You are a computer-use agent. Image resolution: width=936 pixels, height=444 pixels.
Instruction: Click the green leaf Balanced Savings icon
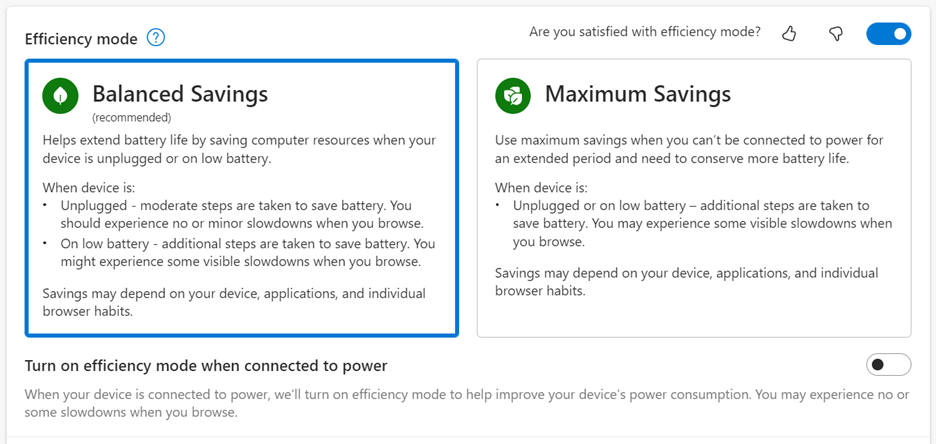point(61,96)
